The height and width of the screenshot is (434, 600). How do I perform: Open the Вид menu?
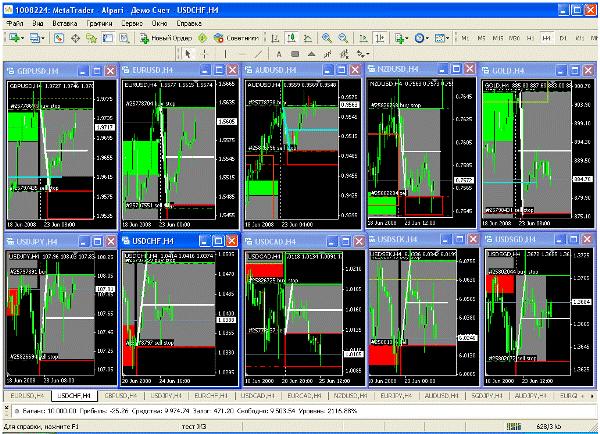pyautogui.click(x=38, y=23)
